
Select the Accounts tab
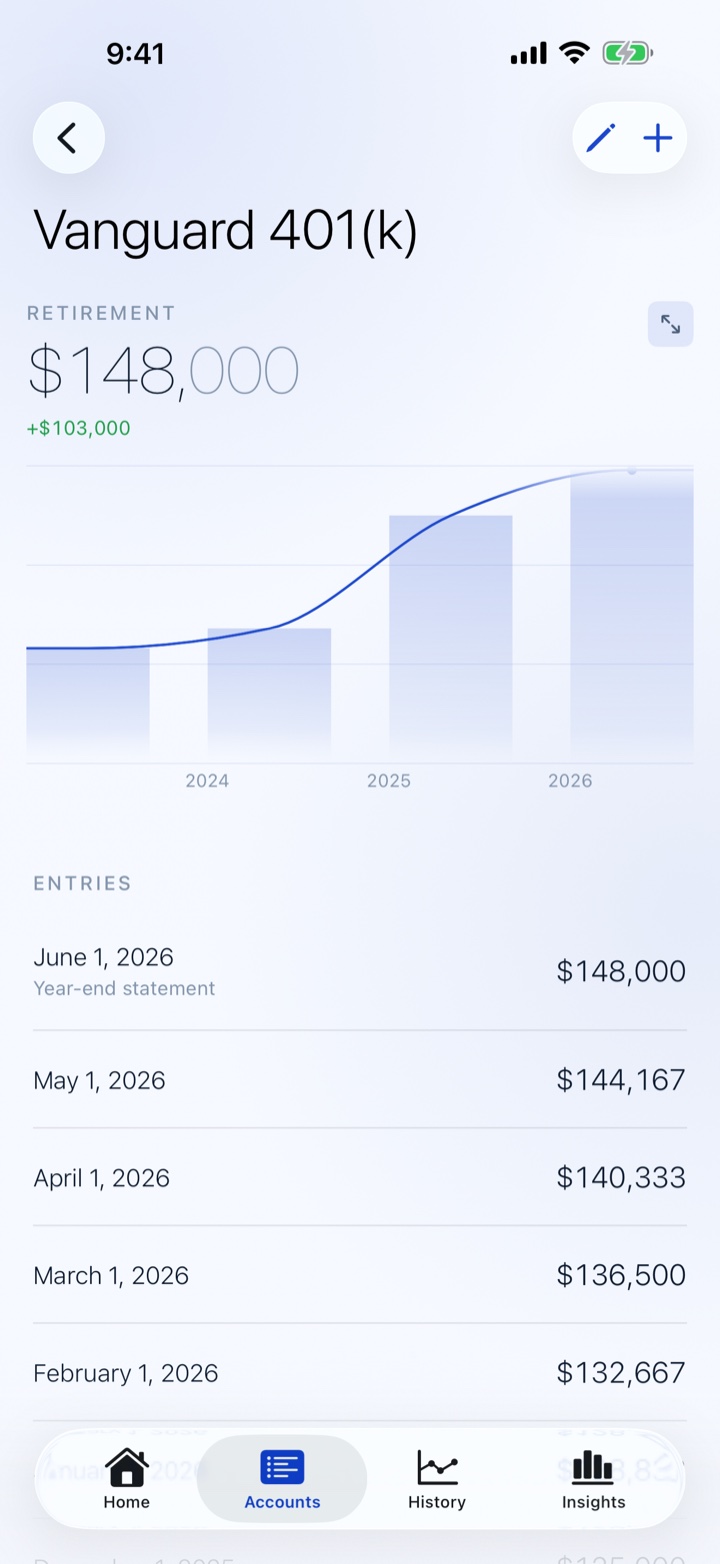(282, 1480)
